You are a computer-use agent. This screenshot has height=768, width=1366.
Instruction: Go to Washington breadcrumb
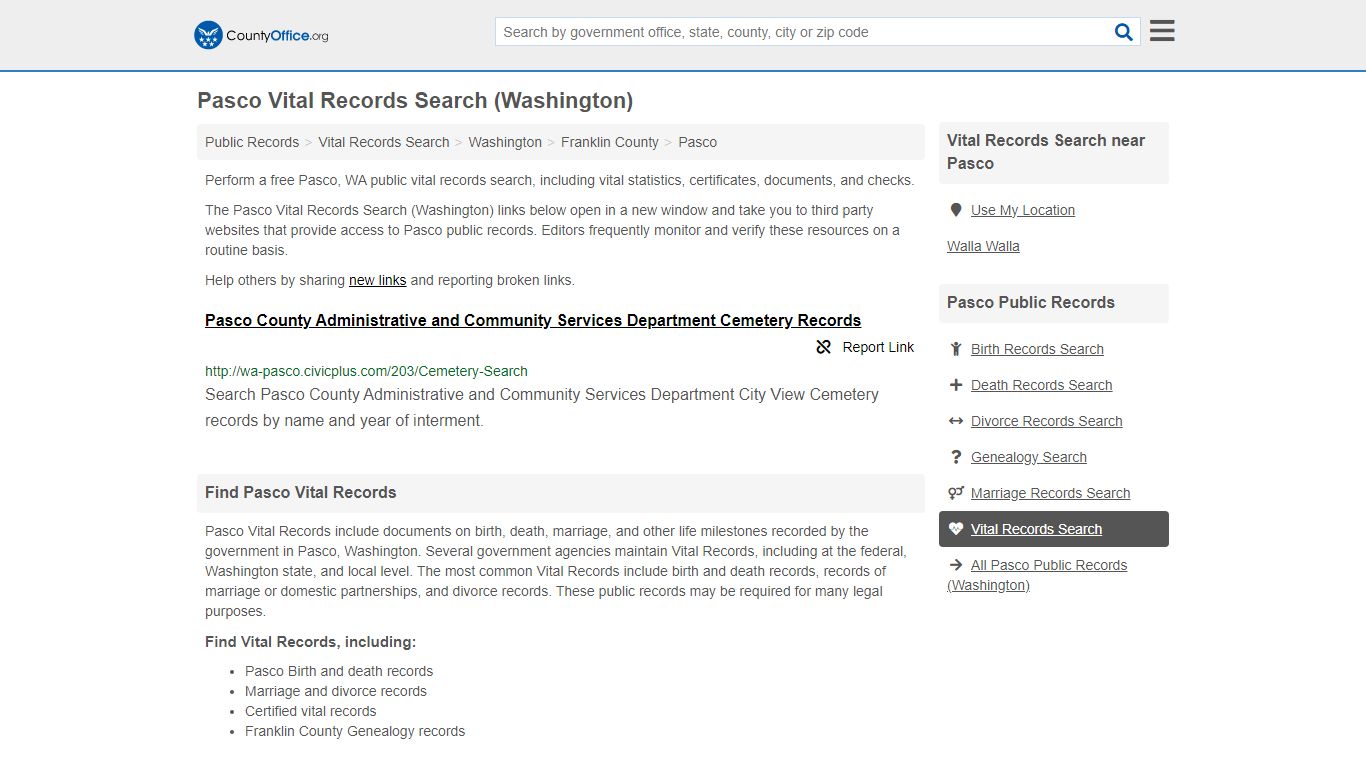505,142
